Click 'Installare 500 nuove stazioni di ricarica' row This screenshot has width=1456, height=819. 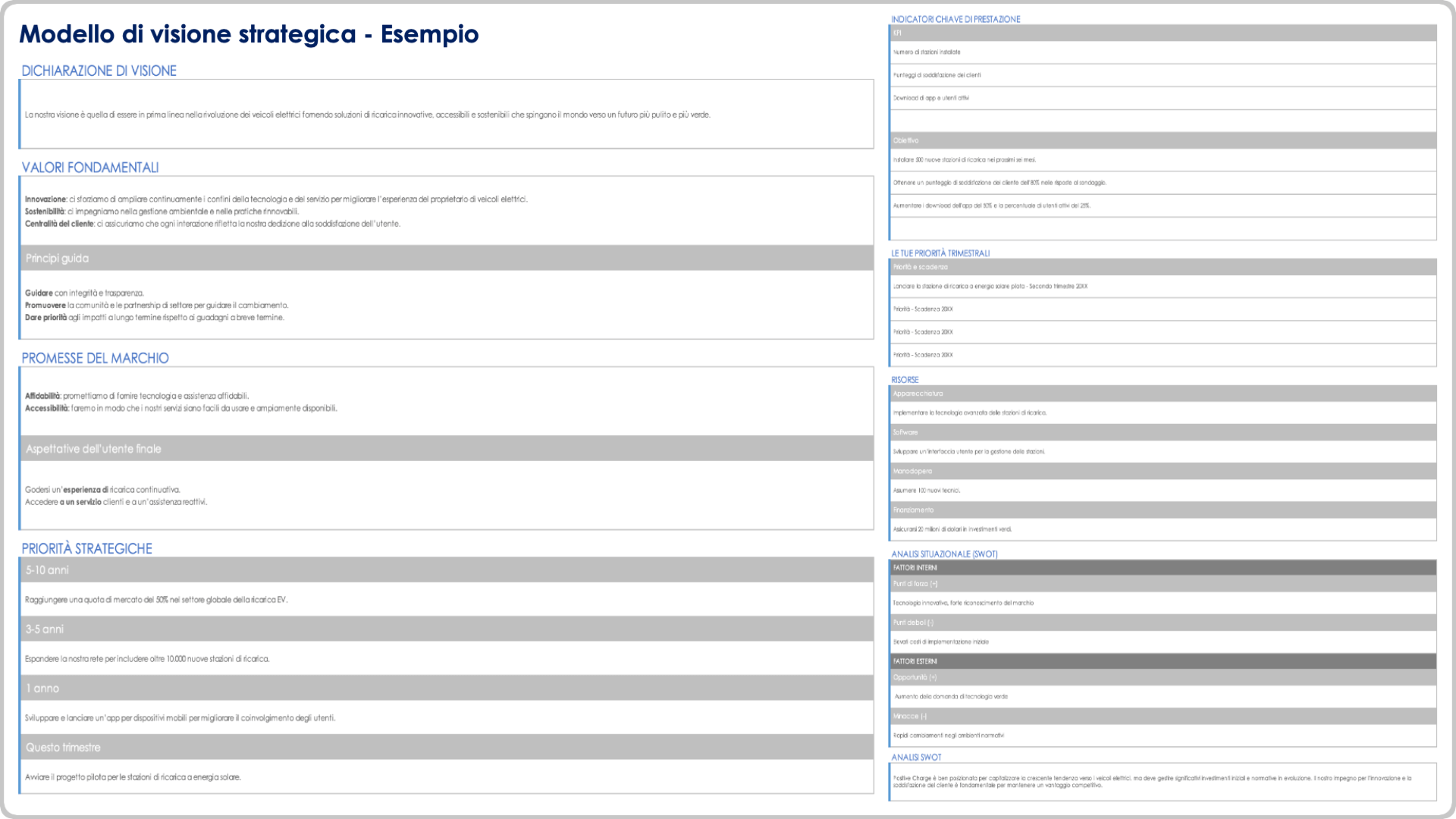click(x=1163, y=160)
